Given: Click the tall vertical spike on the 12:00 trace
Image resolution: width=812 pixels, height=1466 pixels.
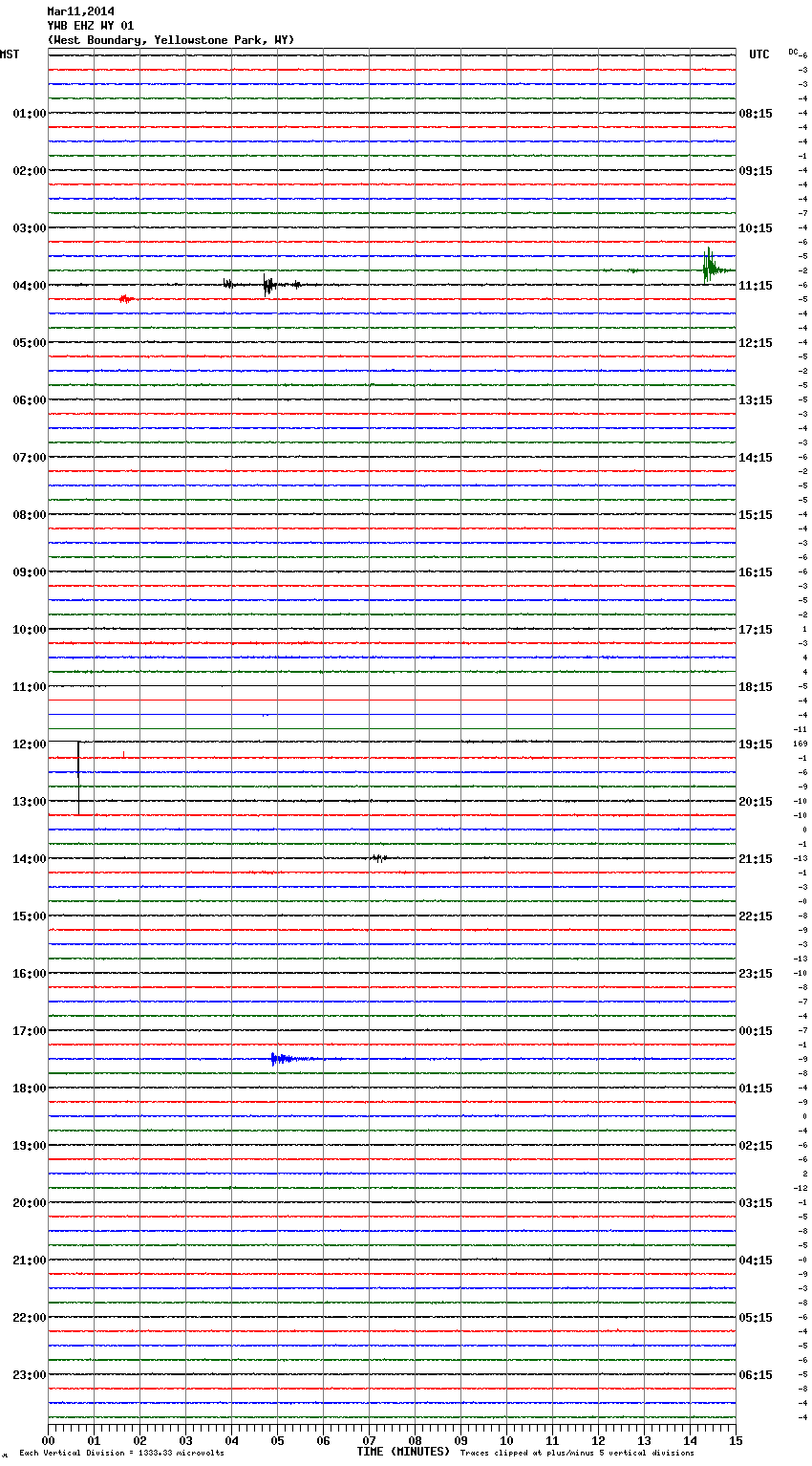Looking at the screenshot, I should [78, 776].
